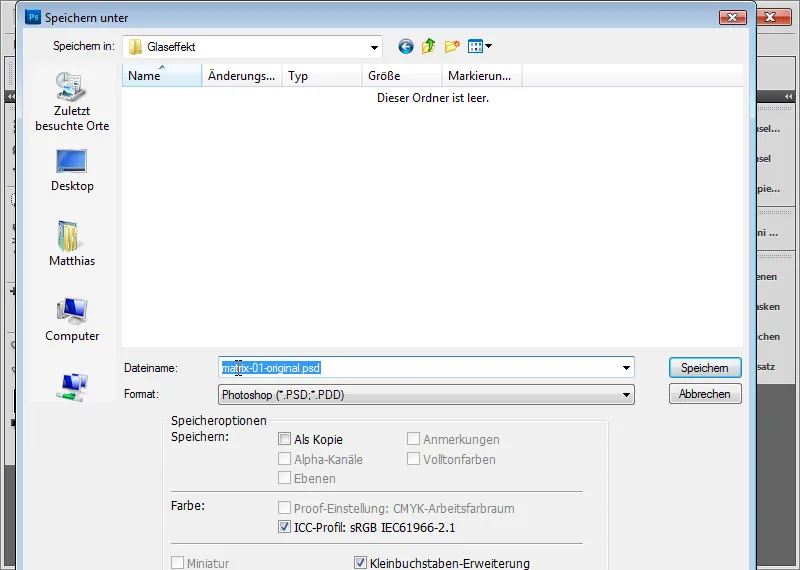Click Glaseffekt folder icon in path box
The width and height of the screenshot is (800, 570).
coord(135,47)
